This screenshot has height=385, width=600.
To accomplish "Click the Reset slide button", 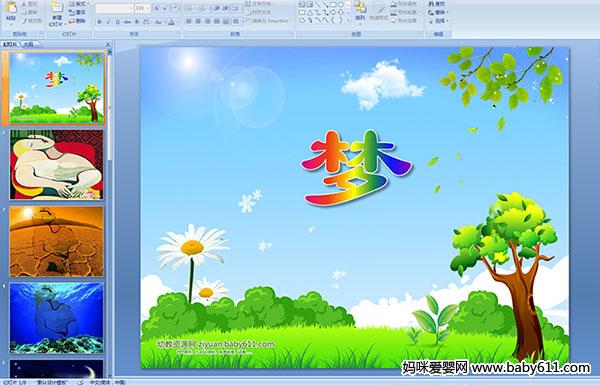I will click(78, 13).
